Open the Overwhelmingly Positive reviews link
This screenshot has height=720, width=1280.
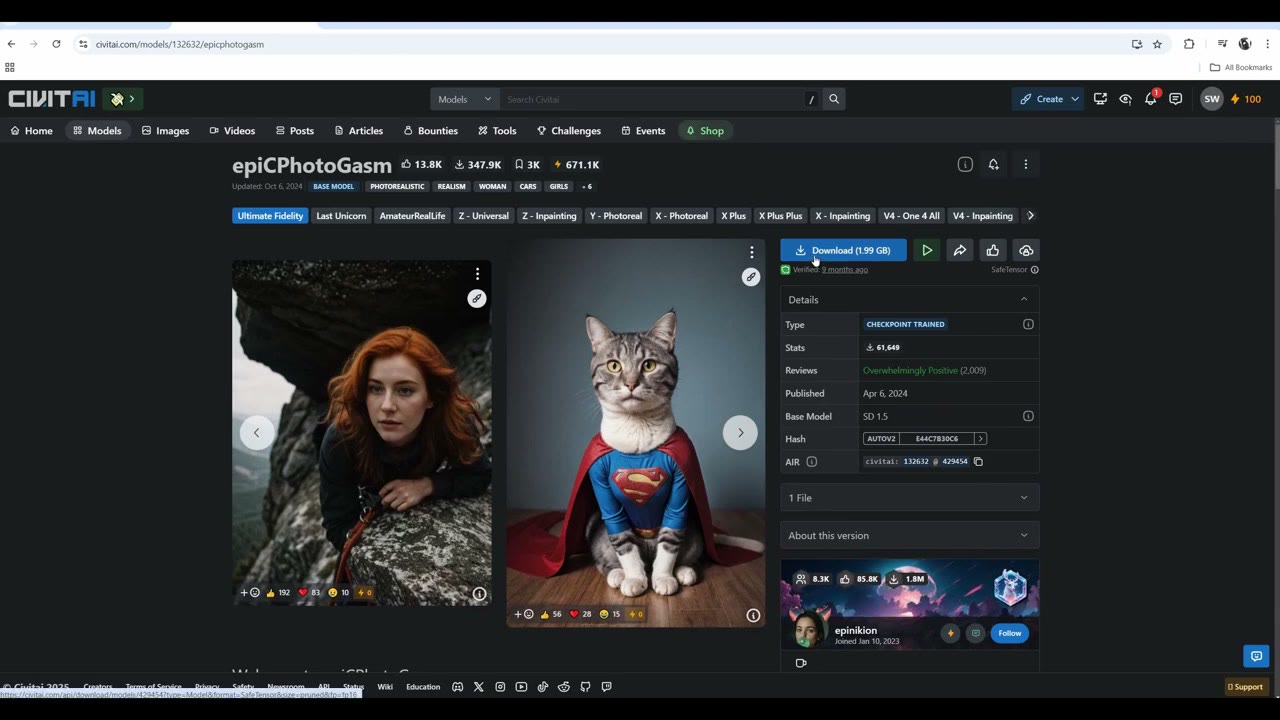910,370
